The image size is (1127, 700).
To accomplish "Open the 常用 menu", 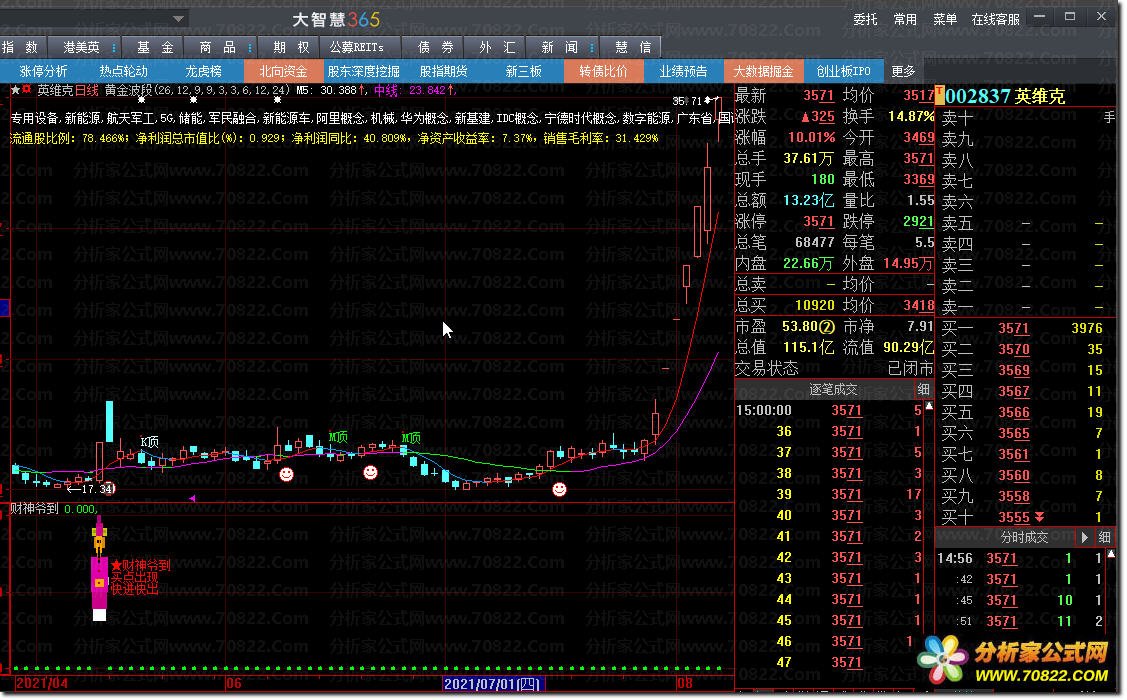I will coord(905,19).
